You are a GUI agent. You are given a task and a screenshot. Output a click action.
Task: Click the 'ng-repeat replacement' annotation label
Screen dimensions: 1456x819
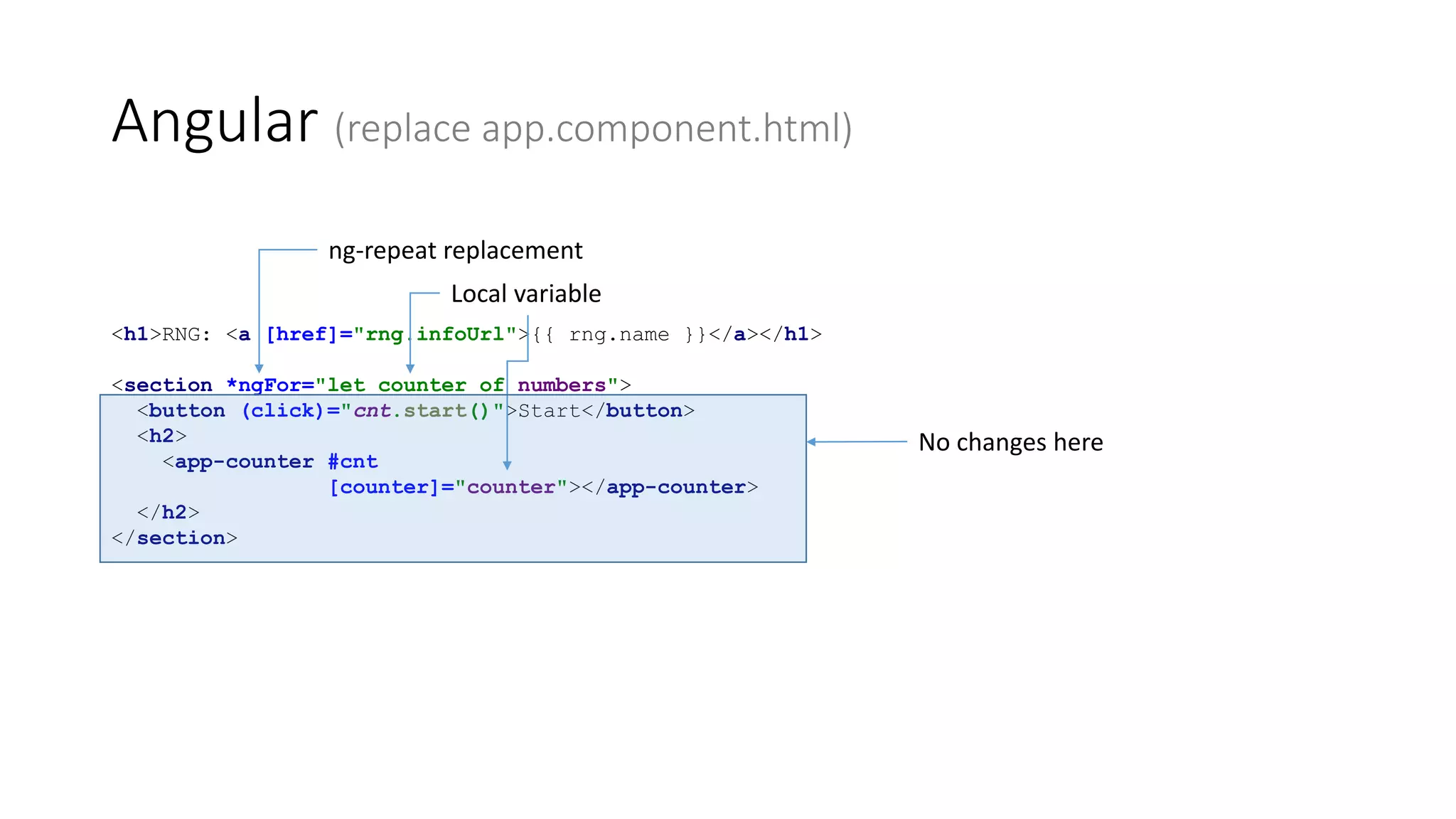coord(455,251)
